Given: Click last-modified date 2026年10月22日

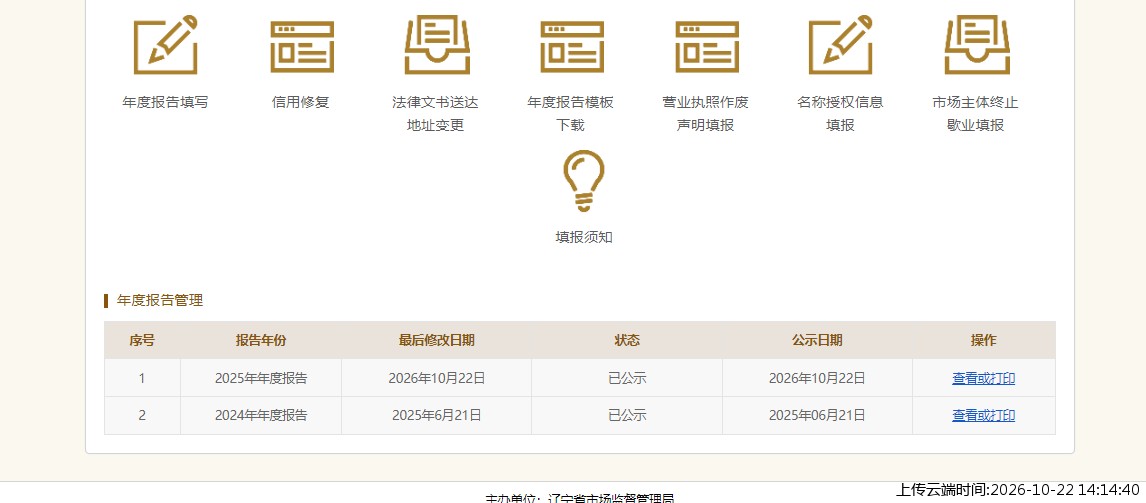Looking at the screenshot, I should (x=436, y=379).
